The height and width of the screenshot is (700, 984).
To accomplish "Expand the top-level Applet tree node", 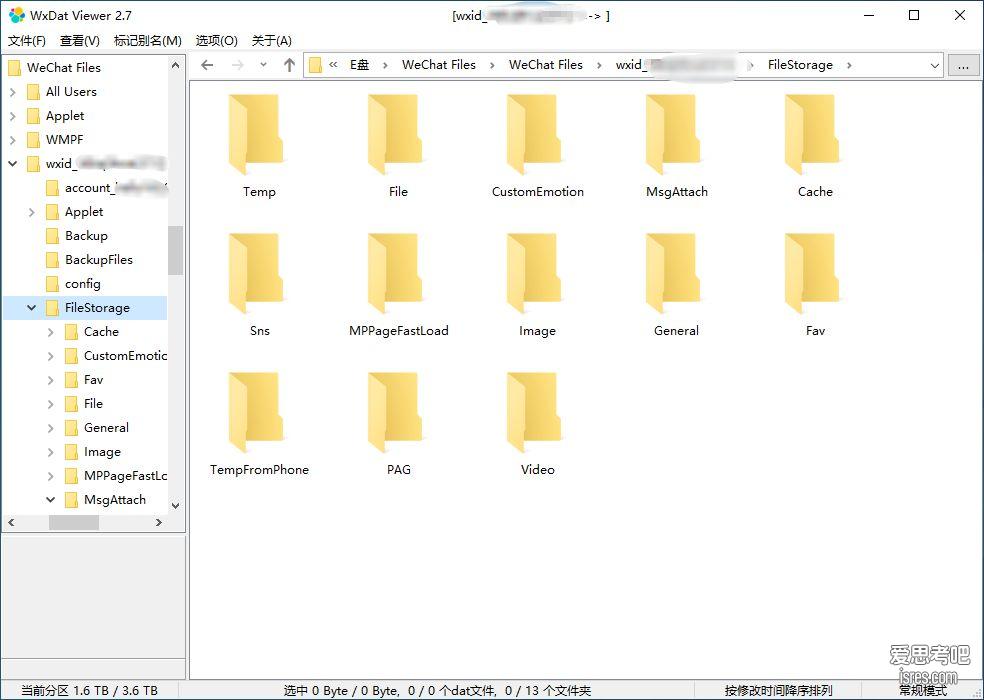I will (13, 116).
